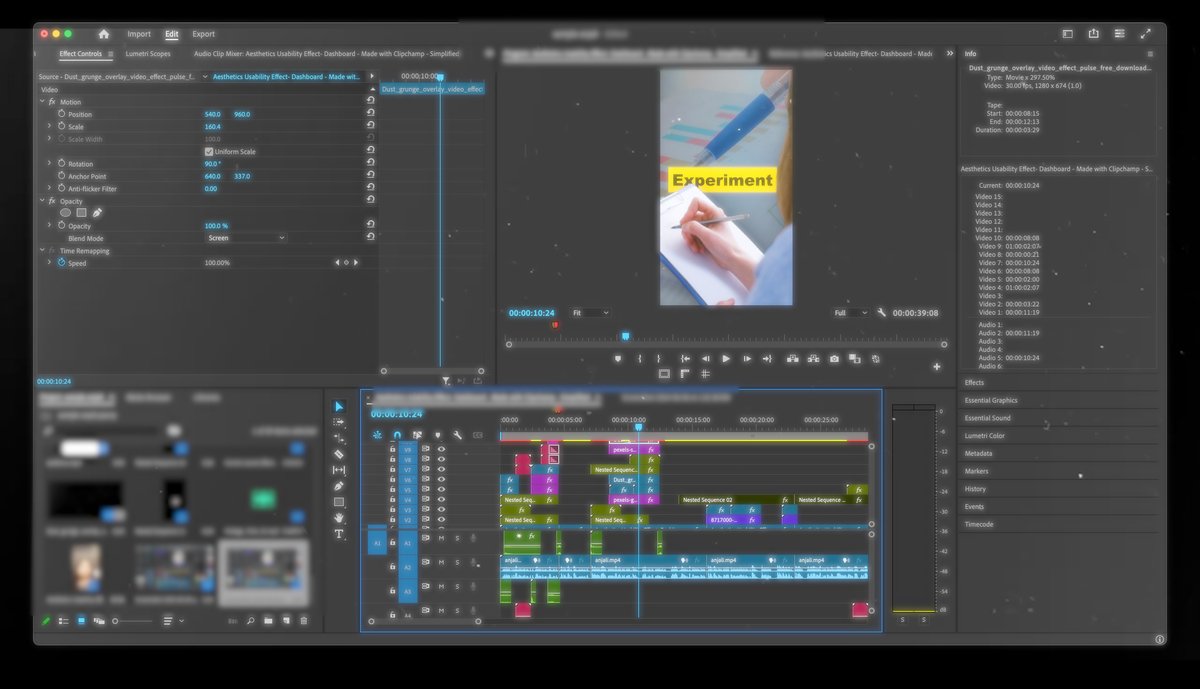The height and width of the screenshot is (689, 1200).
Task: Hide track V2 with eye icon
Action: coord(441,520)
